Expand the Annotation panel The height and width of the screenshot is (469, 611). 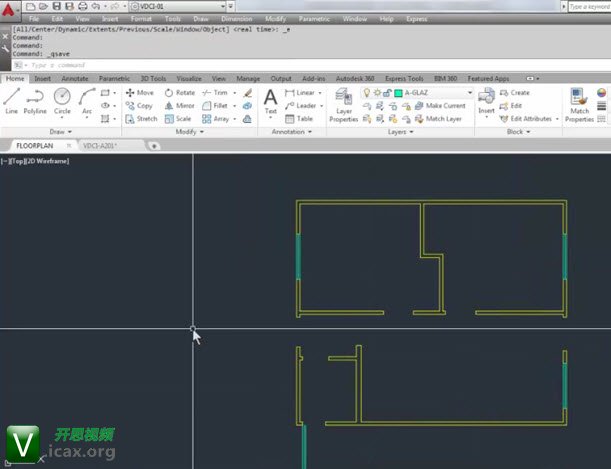tap(291, 132)
